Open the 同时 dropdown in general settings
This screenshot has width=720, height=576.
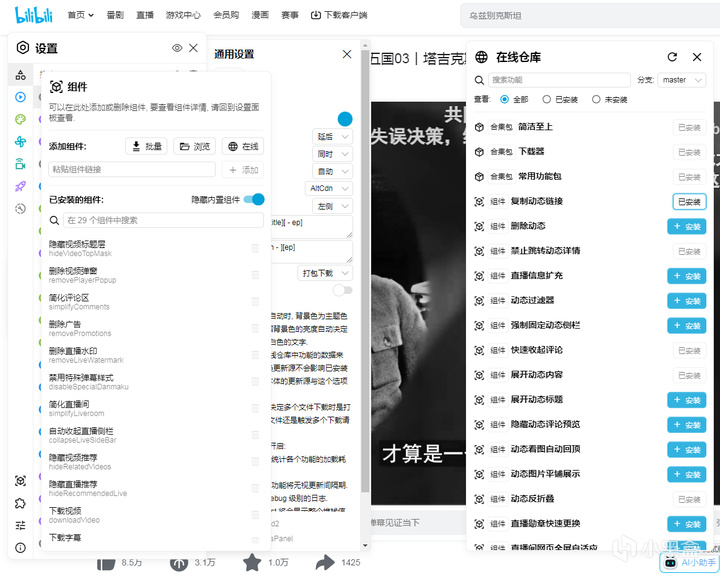pyautogui.click(x=332, y=154)
